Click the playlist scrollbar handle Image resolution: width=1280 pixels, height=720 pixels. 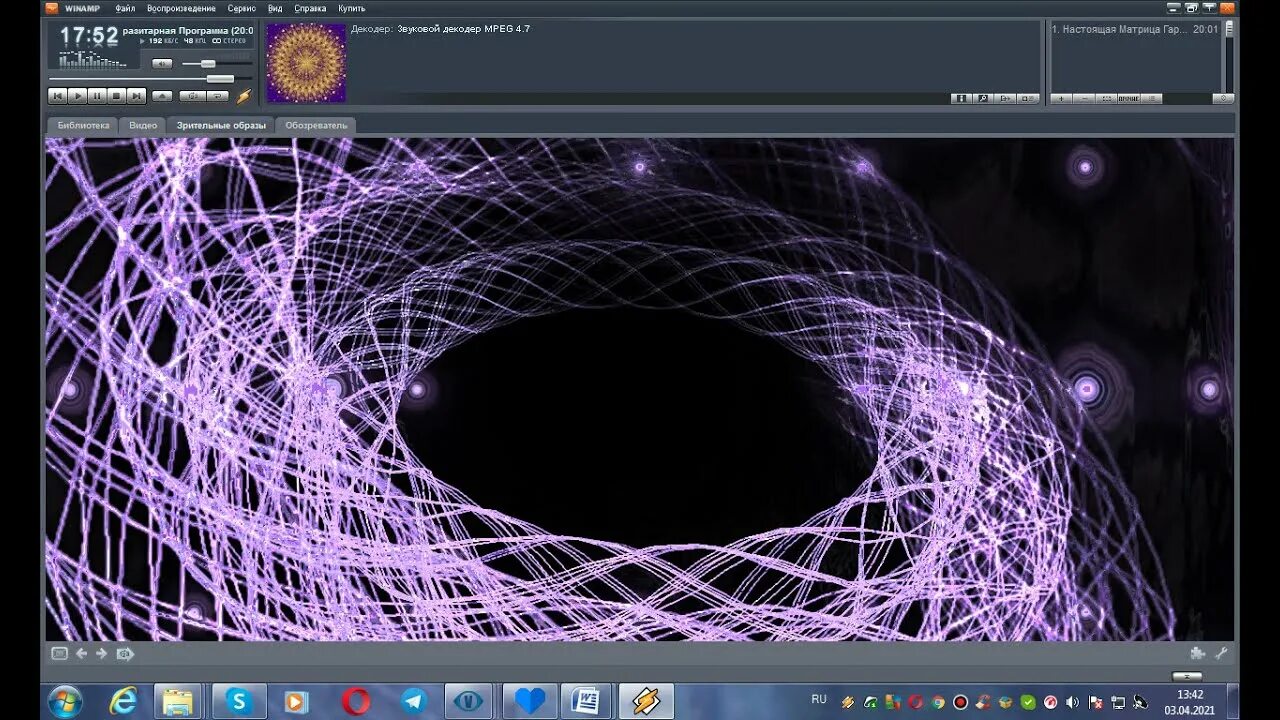coord(1229,30)
